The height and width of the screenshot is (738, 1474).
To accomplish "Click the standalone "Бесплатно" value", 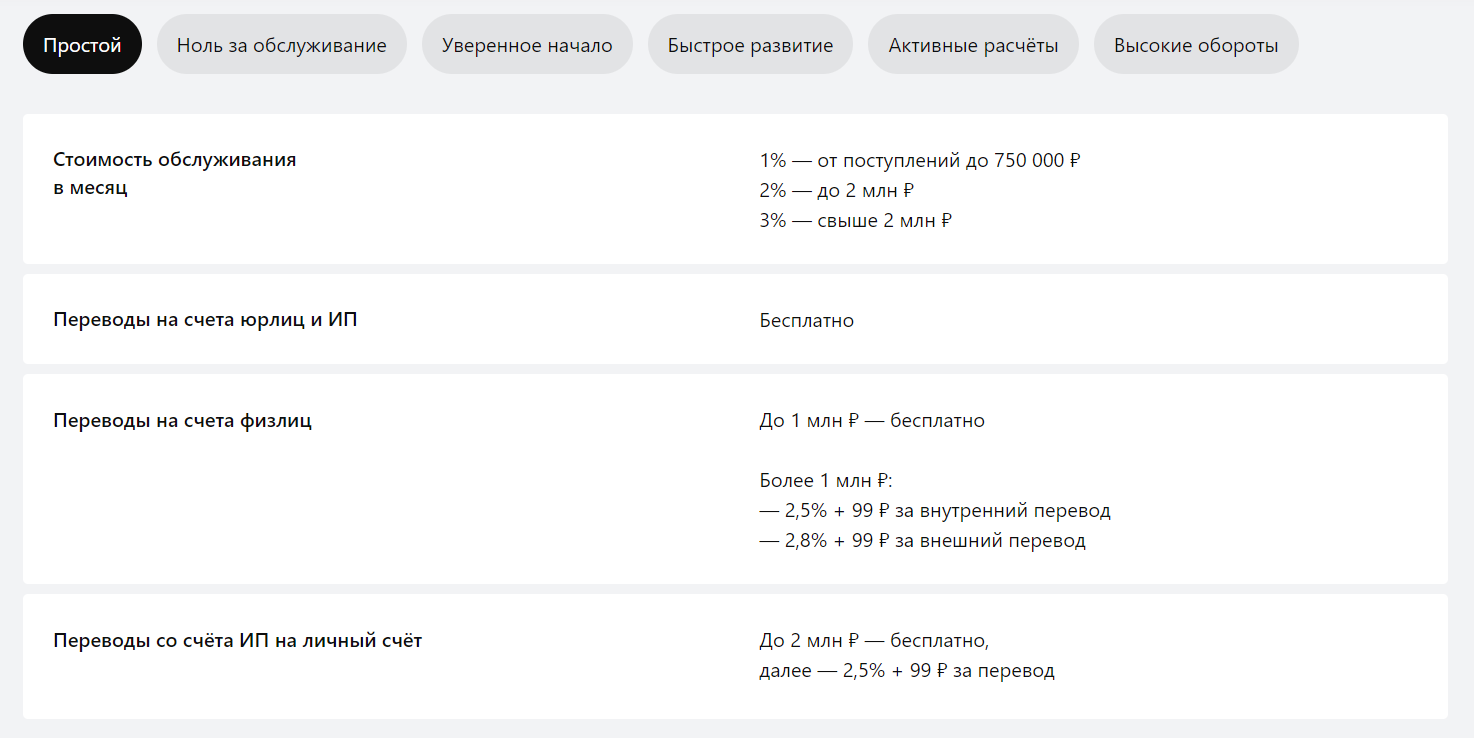I will point(806,321).
